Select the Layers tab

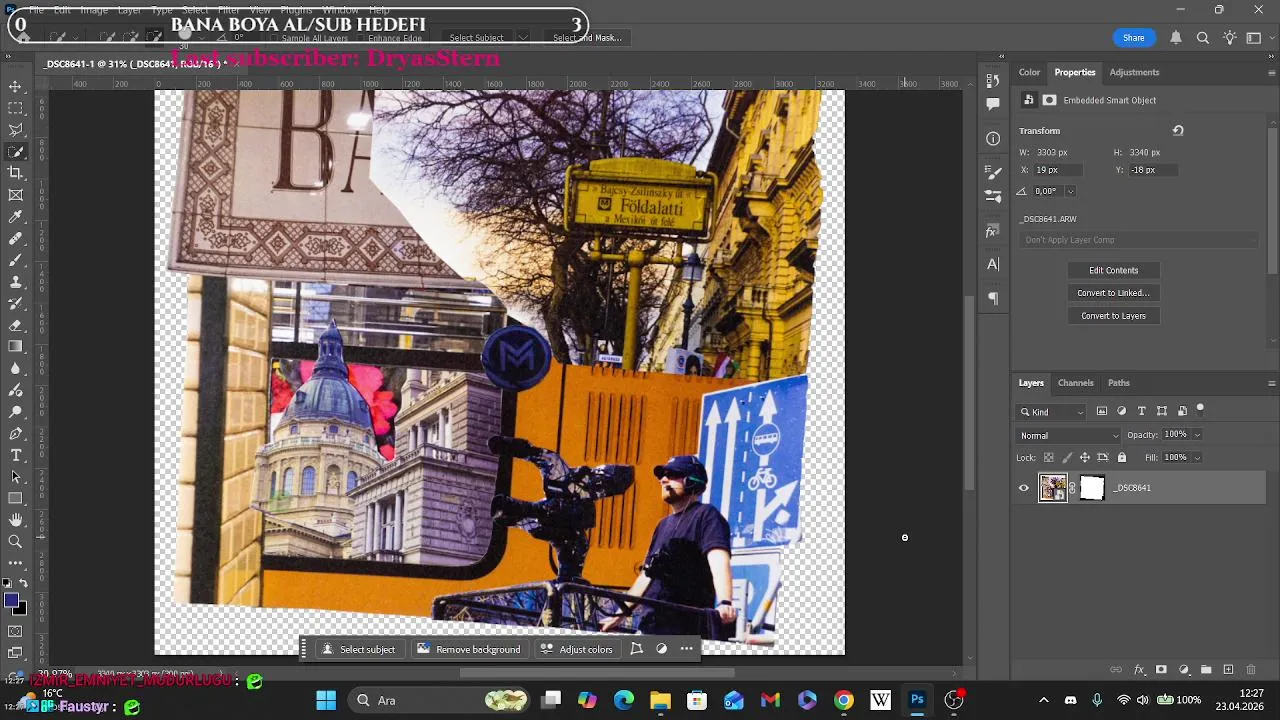(1031, 383)
